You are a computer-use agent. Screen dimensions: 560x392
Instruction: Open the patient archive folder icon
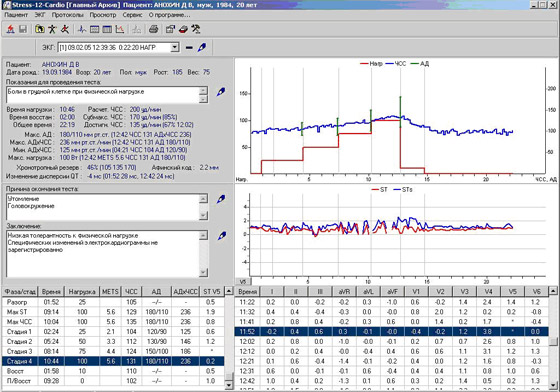[40, 29]
